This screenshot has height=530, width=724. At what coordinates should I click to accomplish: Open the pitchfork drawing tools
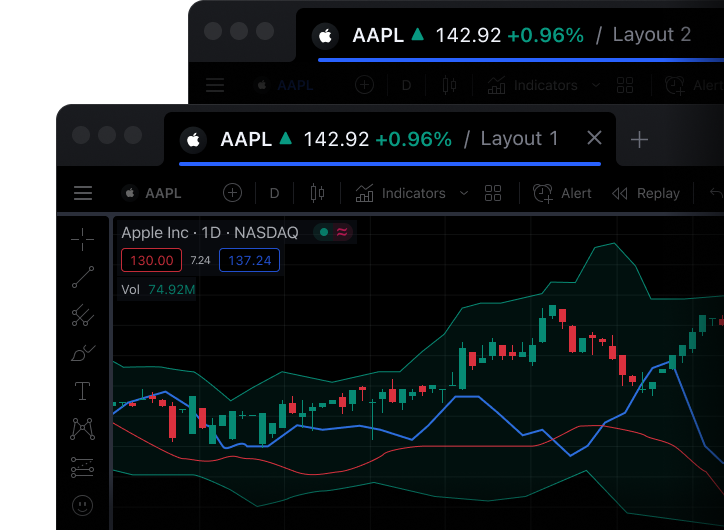pos(83,316)
